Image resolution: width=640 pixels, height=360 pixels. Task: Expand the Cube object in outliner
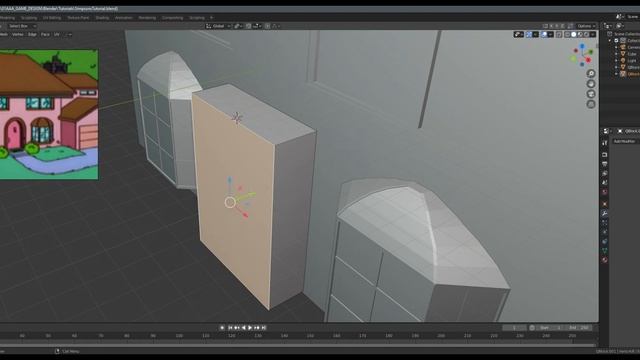point(617,54)
